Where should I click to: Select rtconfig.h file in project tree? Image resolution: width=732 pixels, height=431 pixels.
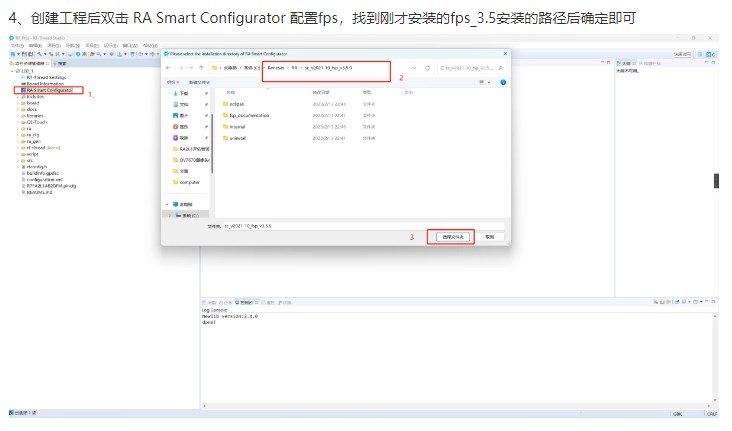coord(34,167)
